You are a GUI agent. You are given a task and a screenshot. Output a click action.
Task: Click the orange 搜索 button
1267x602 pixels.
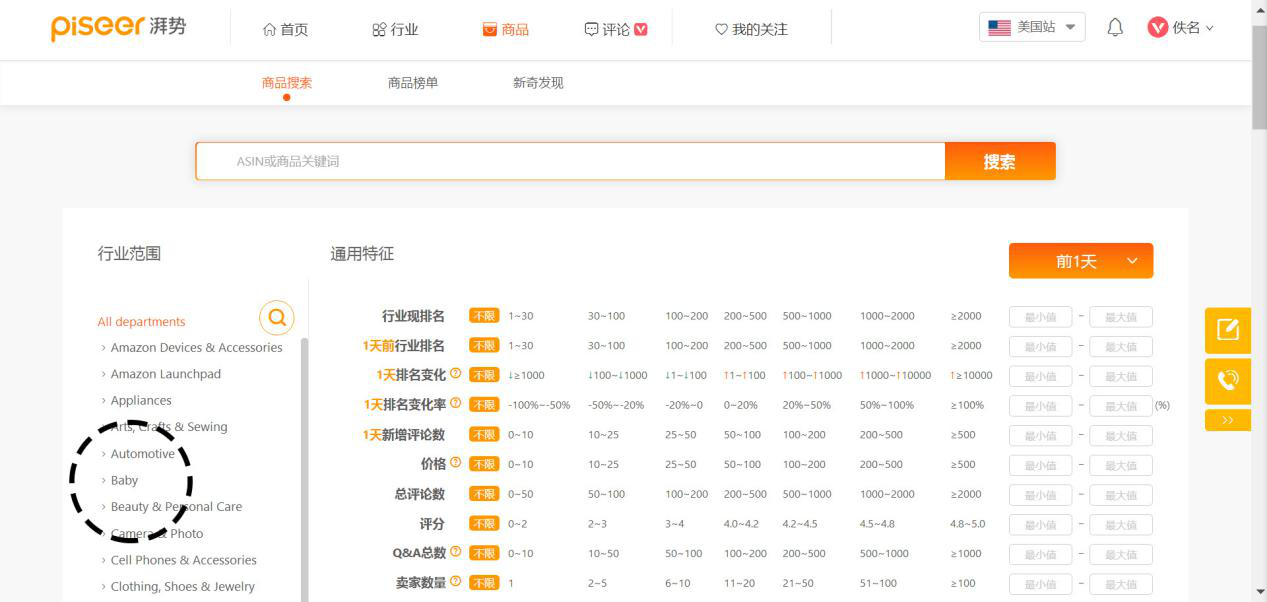click(x=999, y=161)
